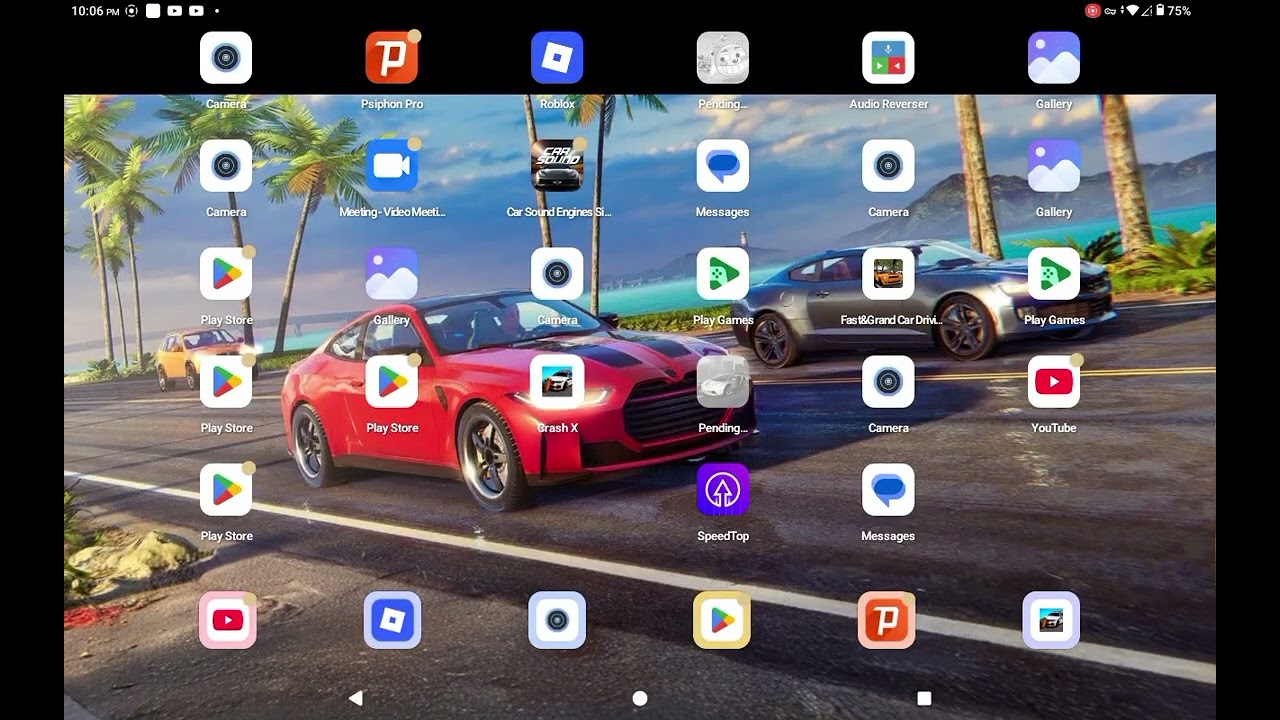Viewport: 1280px width, 720px height.
Task: Launch the Fast&Grand Car Driving game
Action: point(888,274)
